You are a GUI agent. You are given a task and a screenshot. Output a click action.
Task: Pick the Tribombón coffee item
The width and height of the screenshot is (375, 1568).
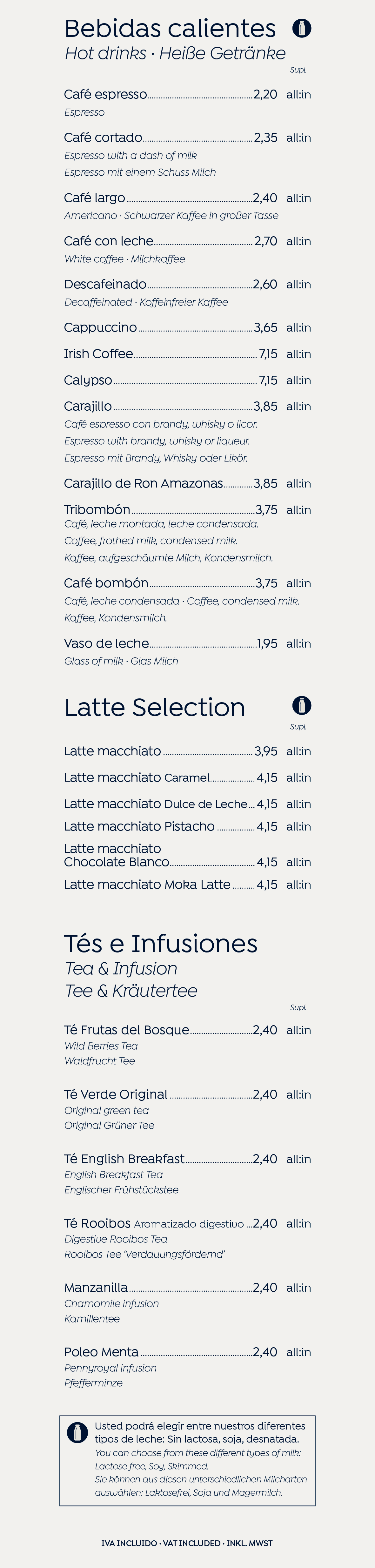pos(97,509)
